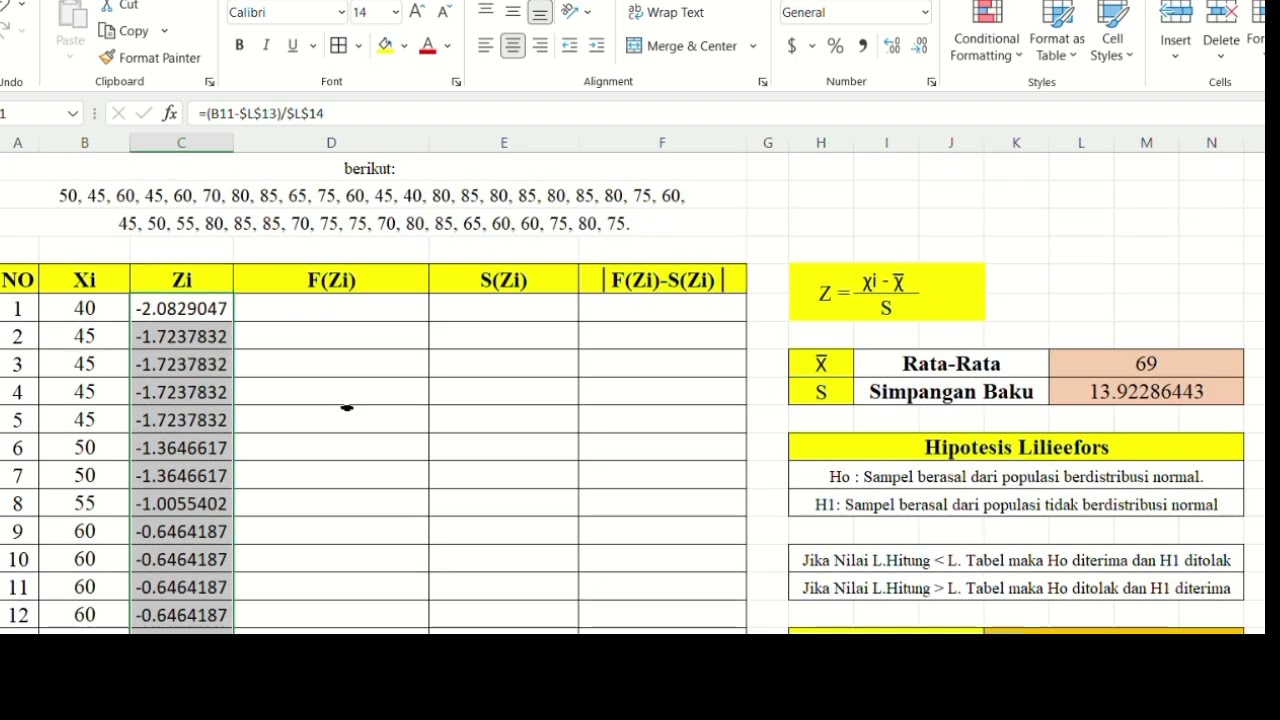Open Name Box dropdown arrow

coord(72,113)
